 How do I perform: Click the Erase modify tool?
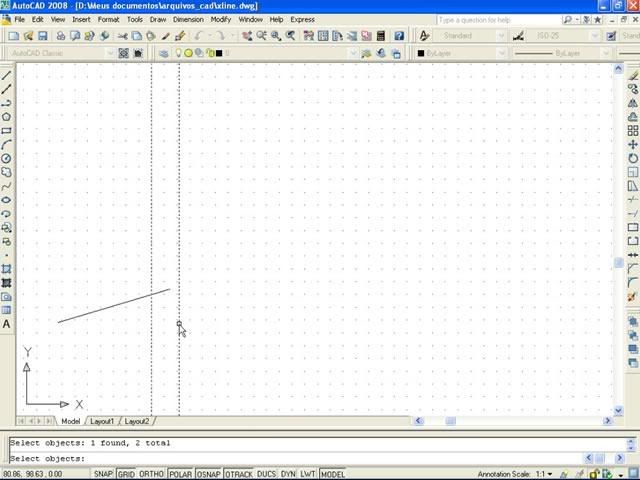click(633, 76)
